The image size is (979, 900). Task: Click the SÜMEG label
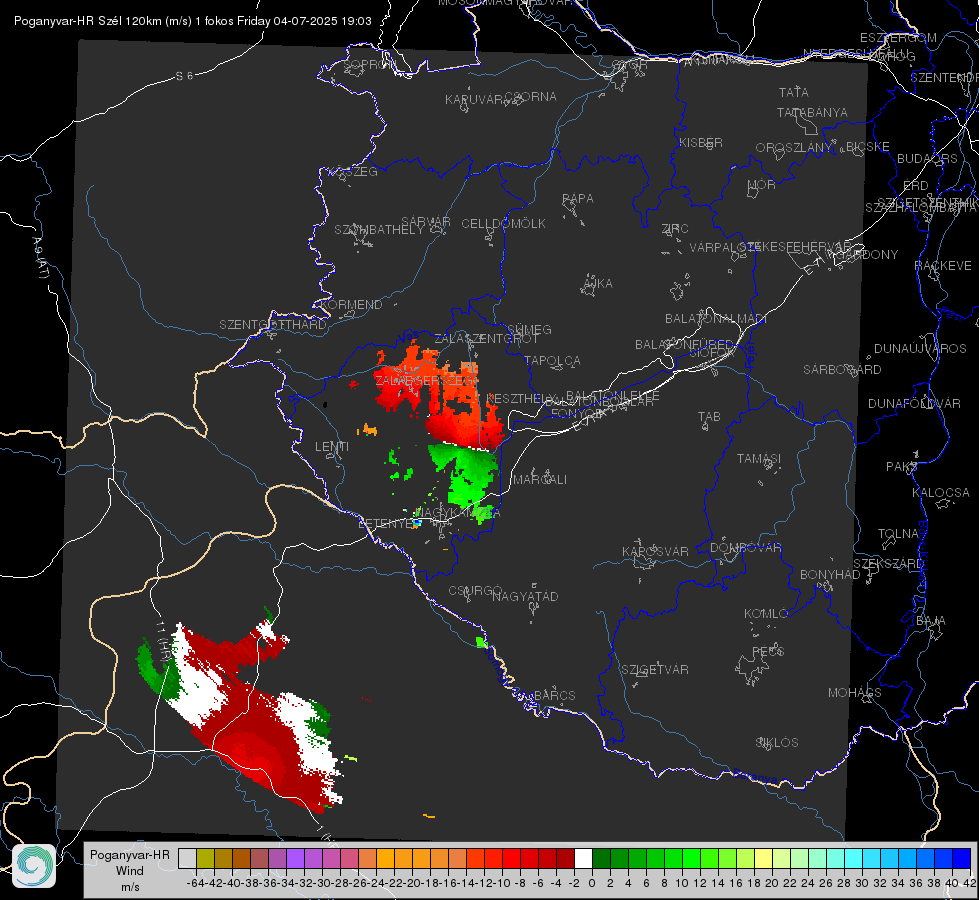tap(529, 329)
